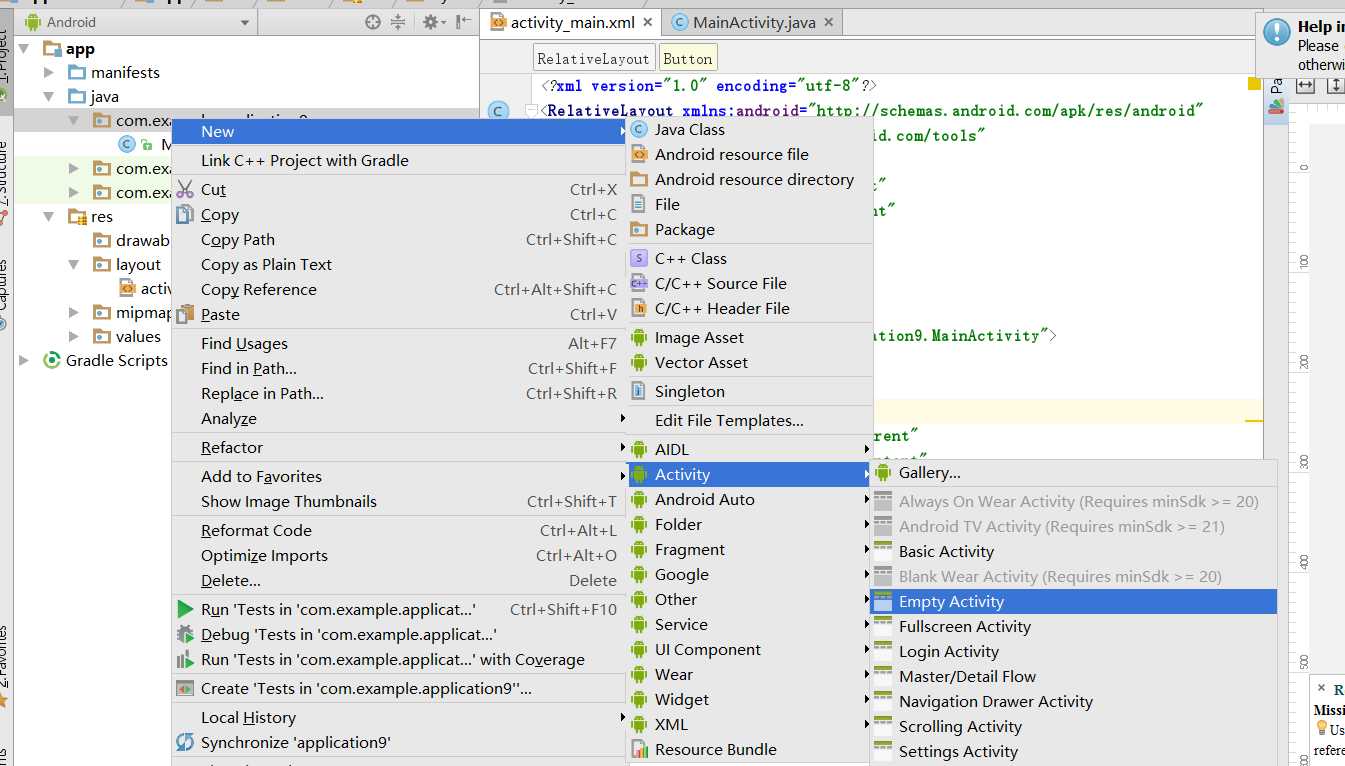The image size is (1345, 766).
Task: Open the Fragment submenu
Action: pos(749,549)
